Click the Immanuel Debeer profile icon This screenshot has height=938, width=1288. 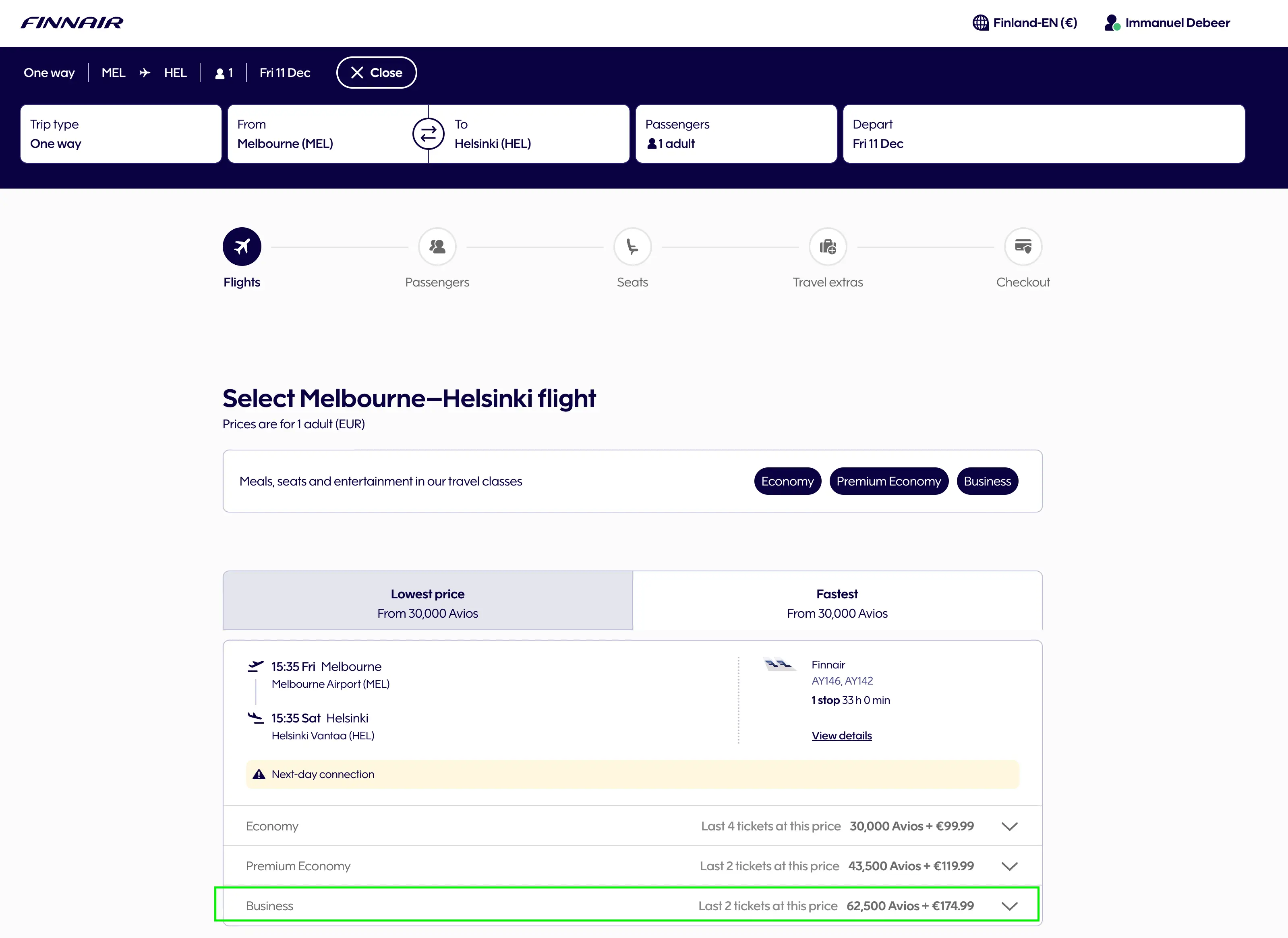point(1112,23)
